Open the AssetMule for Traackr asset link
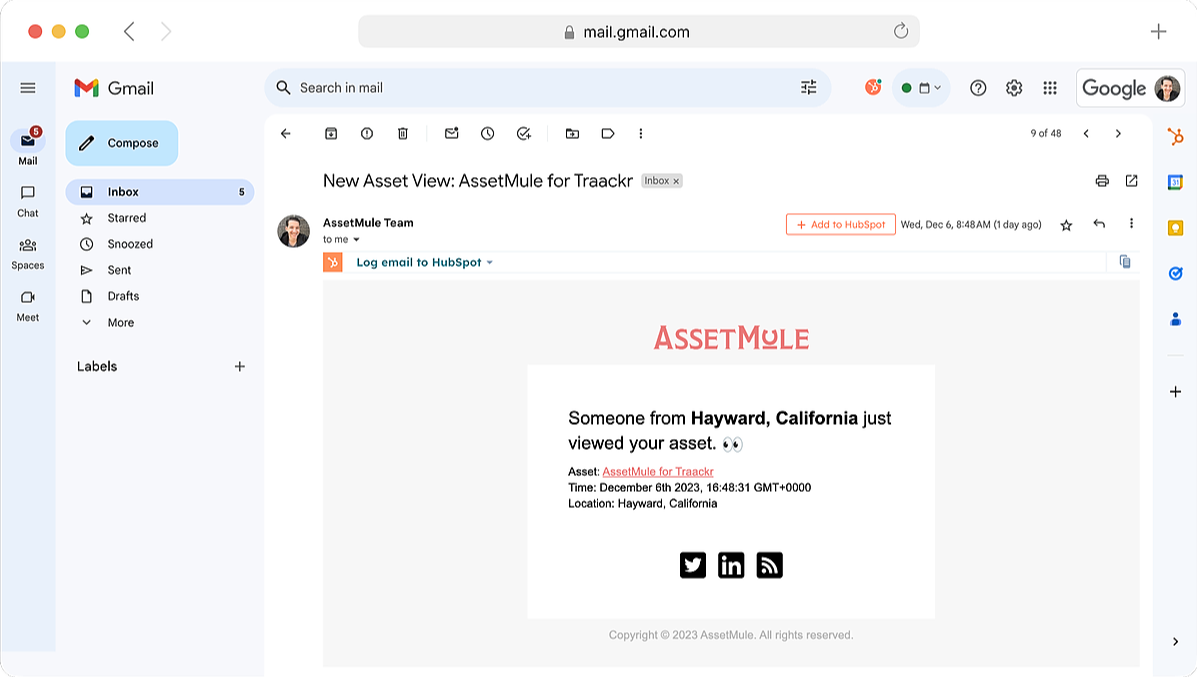This screenshot has height=677, width=1197. (657, 471)
